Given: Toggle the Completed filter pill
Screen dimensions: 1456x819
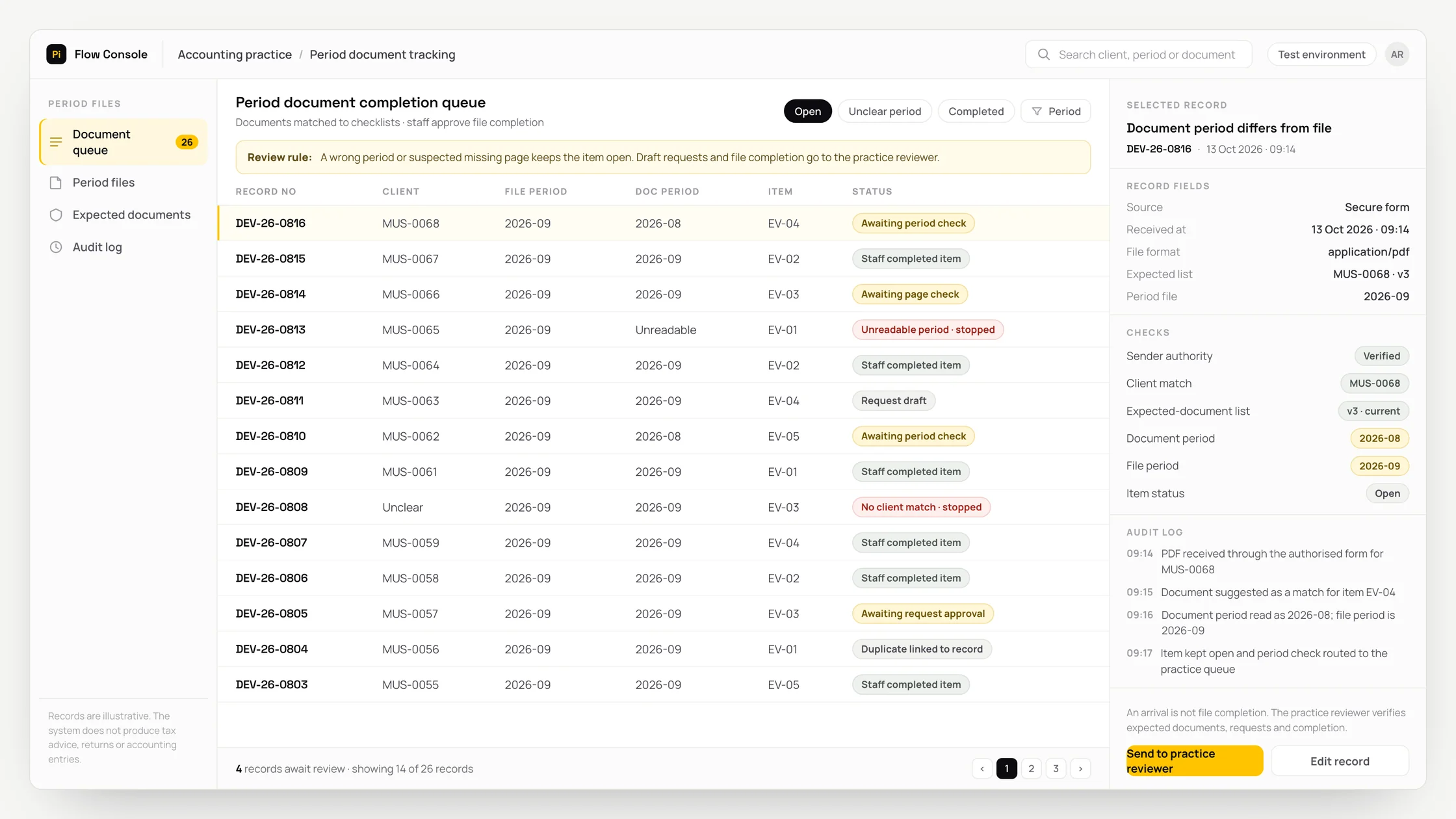Looking at the screenshot, I should coord(976,111).
